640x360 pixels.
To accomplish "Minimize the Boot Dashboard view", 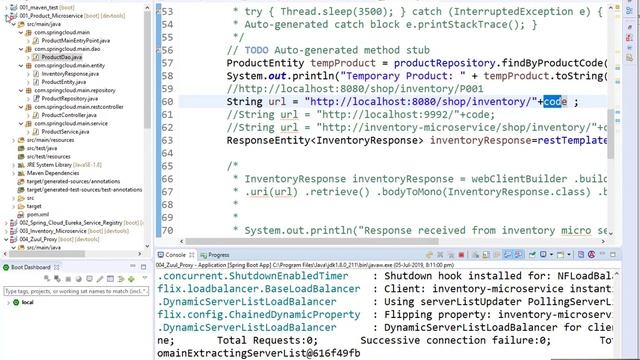I will click(x=133, y=266).
